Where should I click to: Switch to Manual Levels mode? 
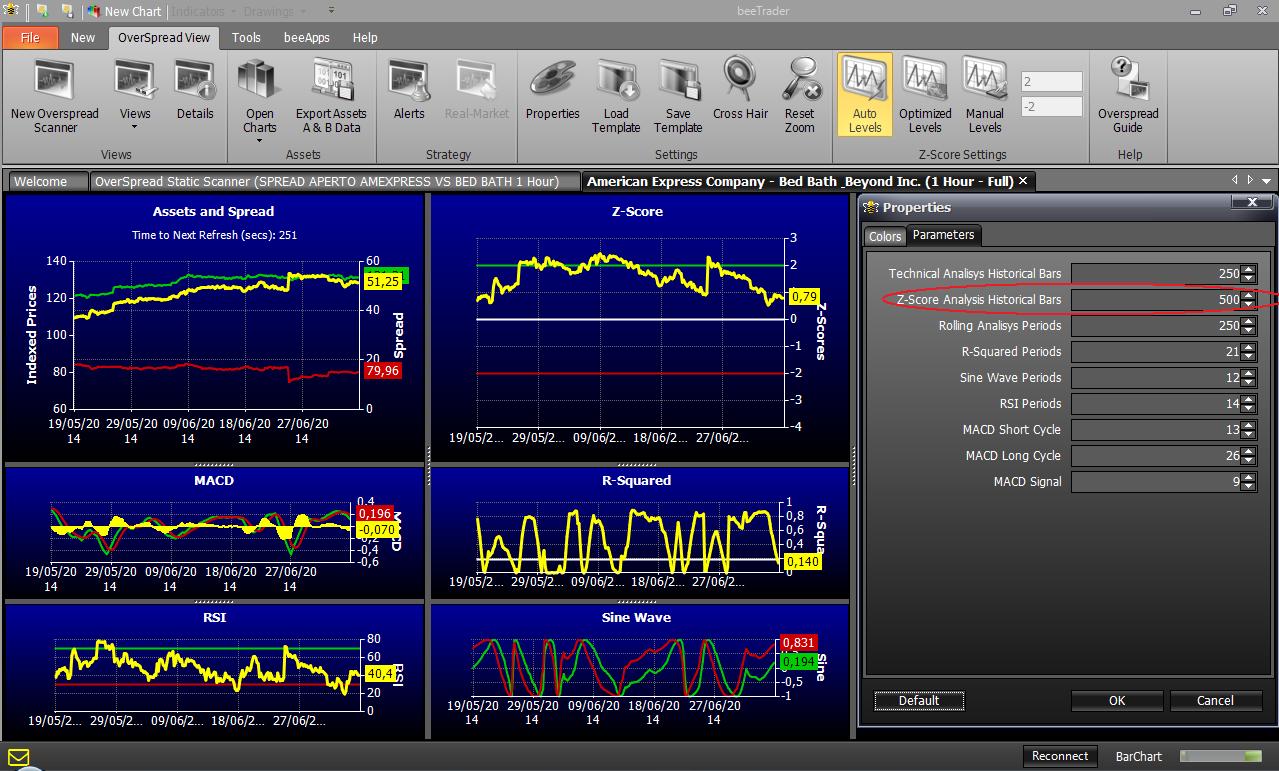point(985,96)
